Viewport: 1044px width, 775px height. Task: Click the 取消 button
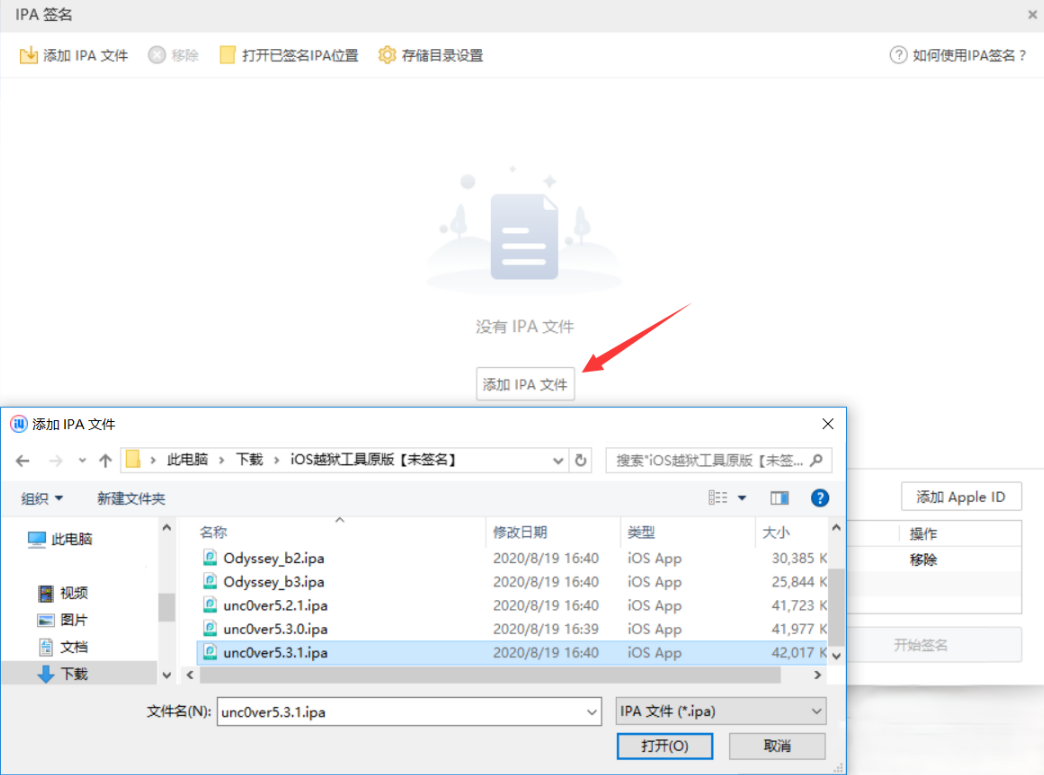(x=777, y=746)
